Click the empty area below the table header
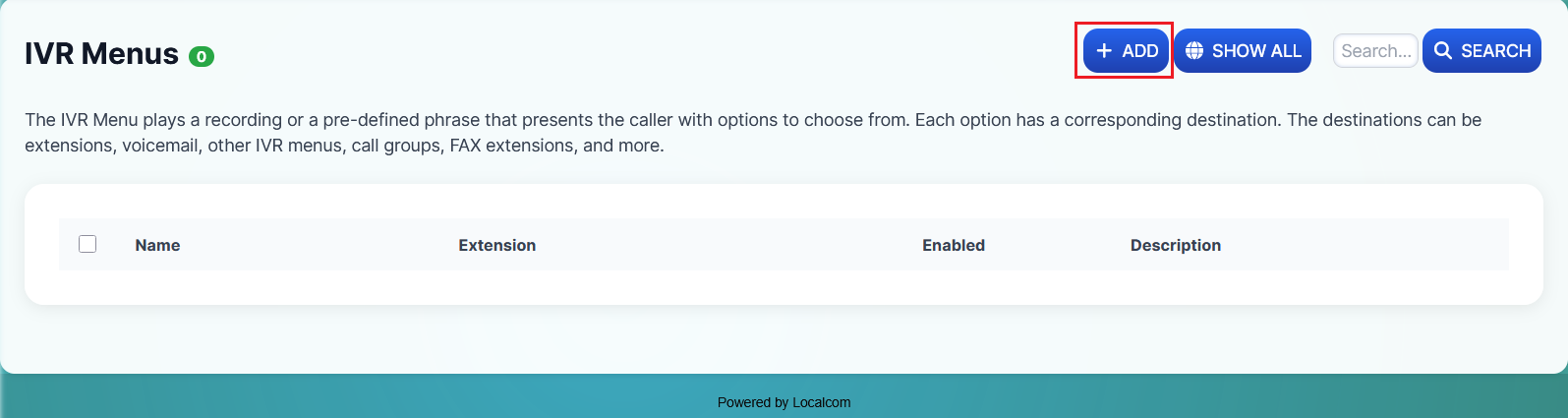Viewport: 1568px width, 418px height. pyautogui.click(x=784, y=287)
